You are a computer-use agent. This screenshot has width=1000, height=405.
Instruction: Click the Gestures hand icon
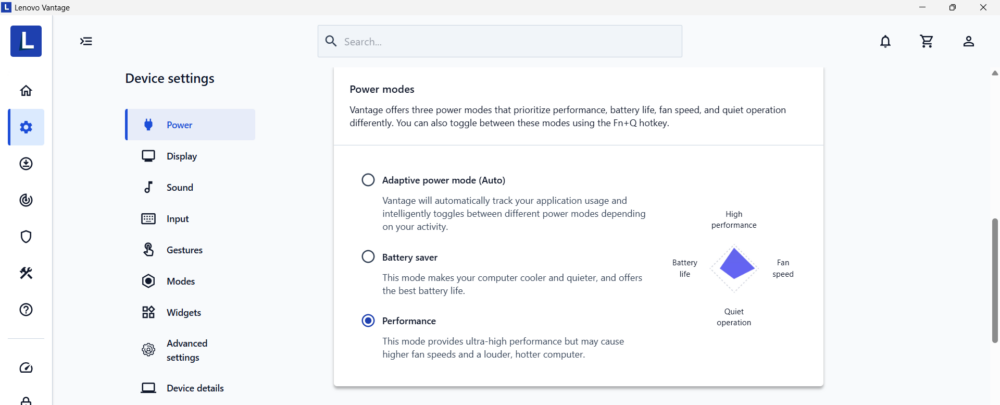point(148,250)
